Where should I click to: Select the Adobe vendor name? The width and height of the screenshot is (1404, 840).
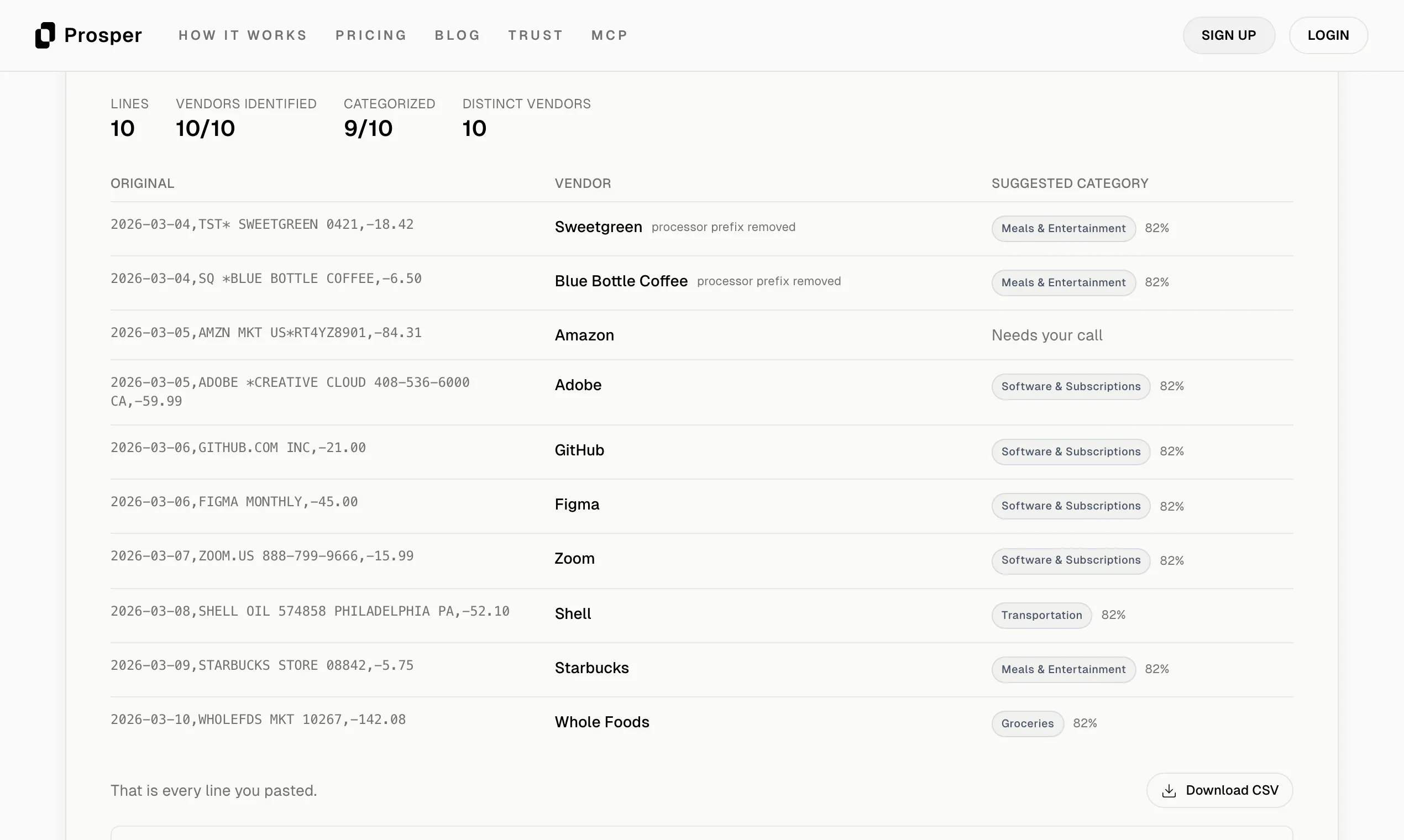[x=578, y=385]
